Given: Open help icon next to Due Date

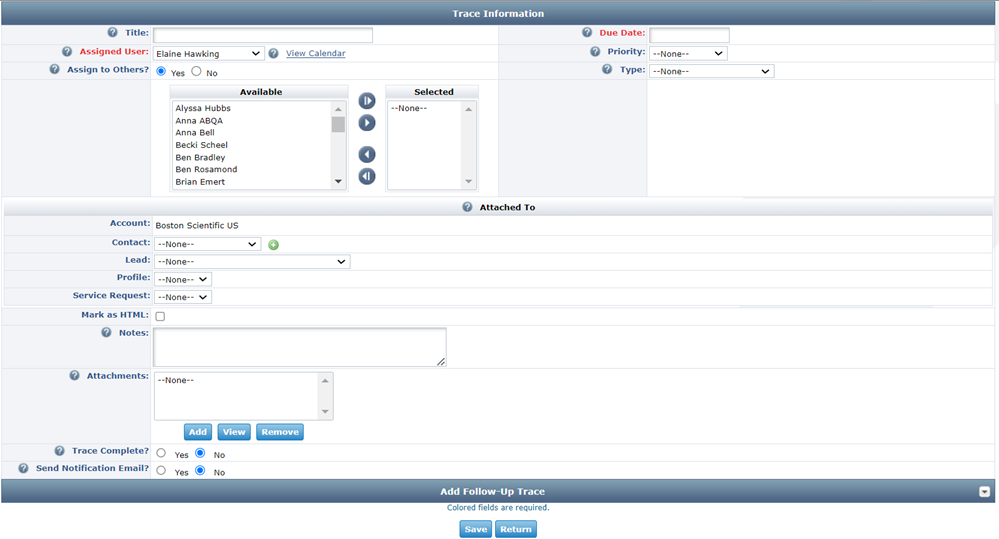Looking at the screenshot, I should click(x=587, y=32).
